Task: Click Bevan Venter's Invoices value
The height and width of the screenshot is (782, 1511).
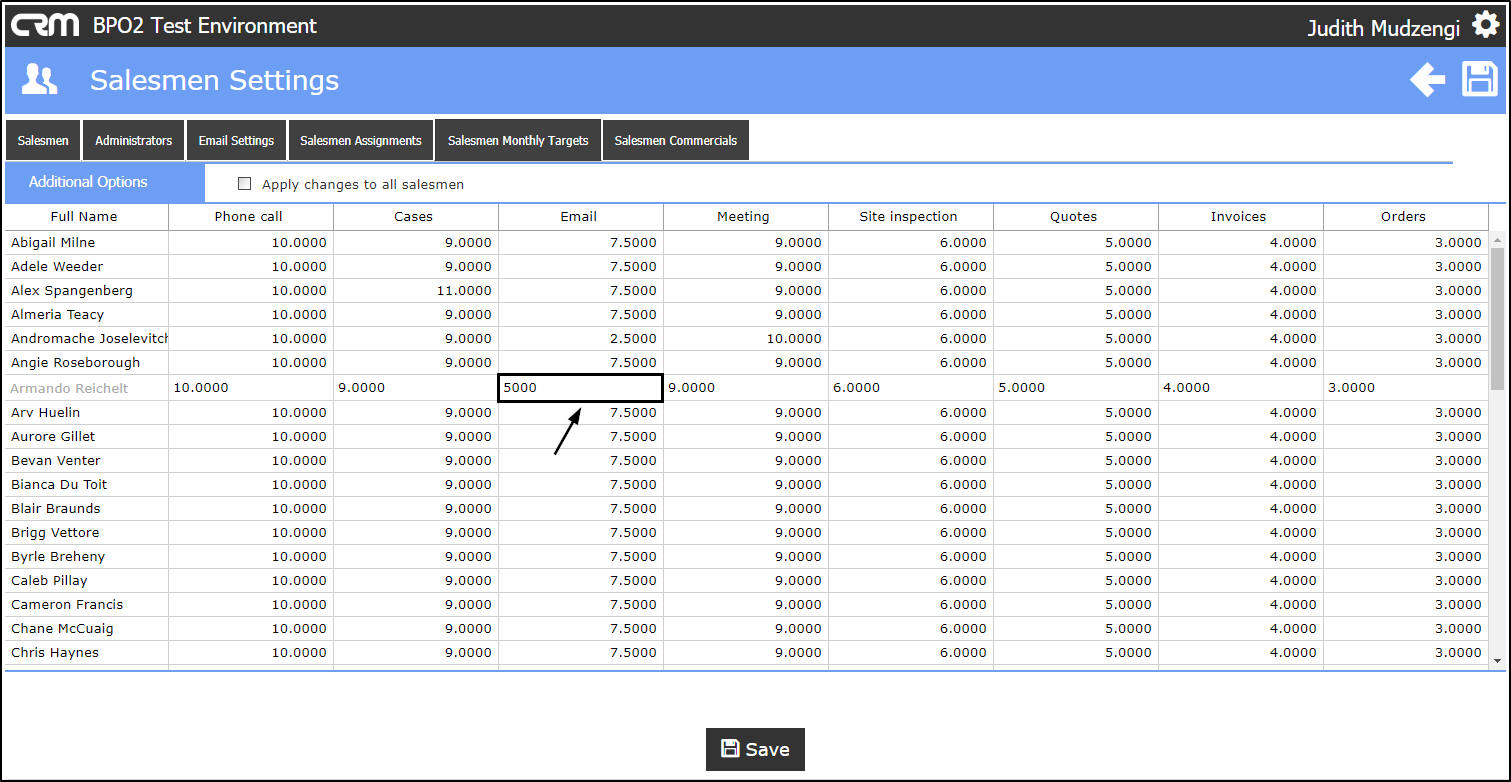Action: [1293, 461]
